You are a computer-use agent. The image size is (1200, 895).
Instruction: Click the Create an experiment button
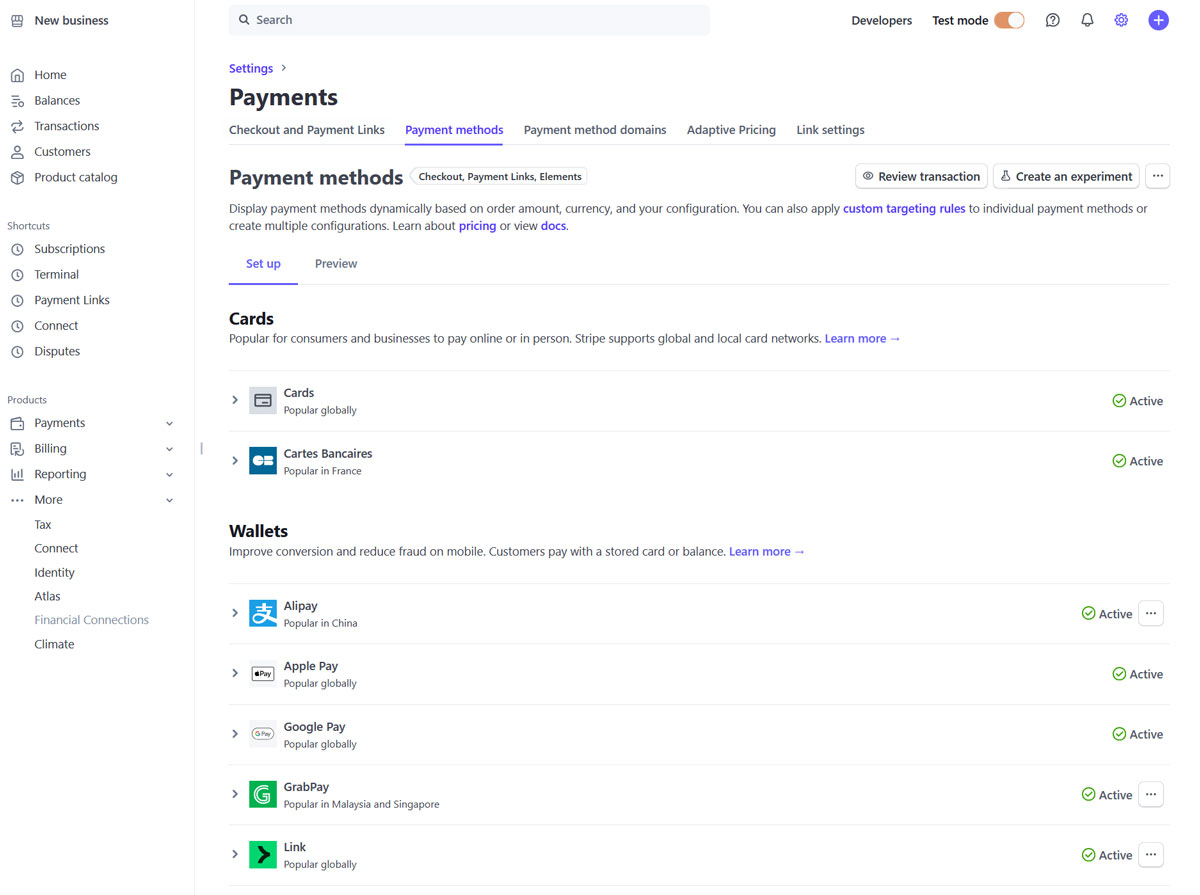(1066, 176)
